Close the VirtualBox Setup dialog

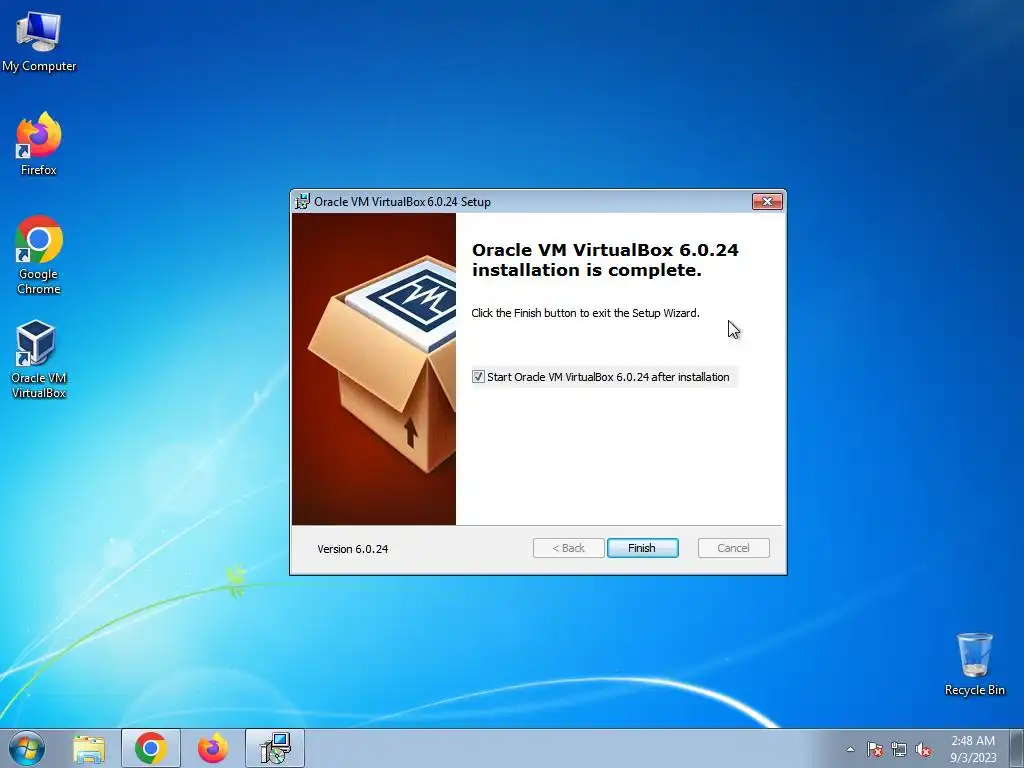(x=767, y=202)
